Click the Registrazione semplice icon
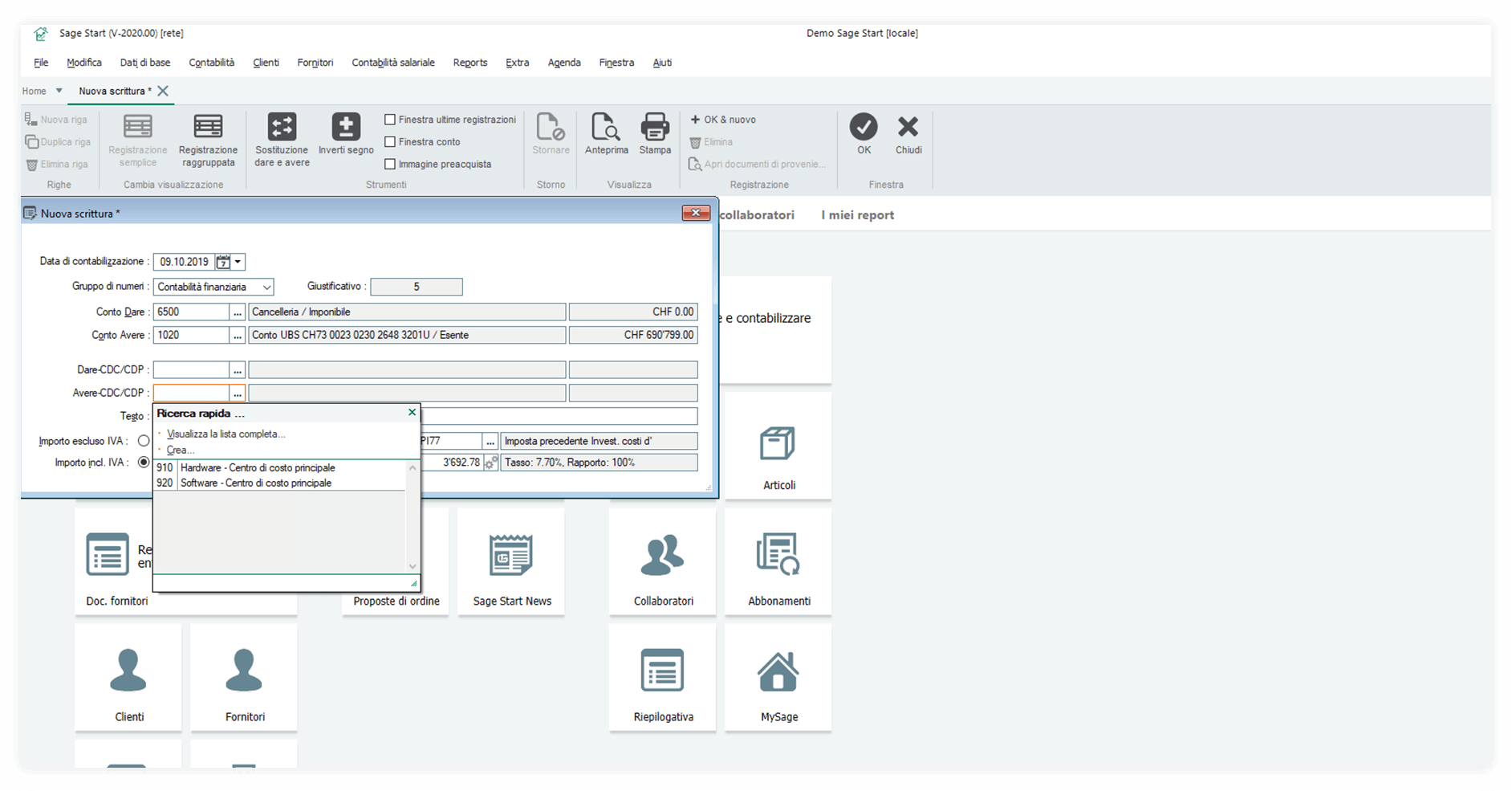Screen dimensions: 1512x791 point(137,127)
